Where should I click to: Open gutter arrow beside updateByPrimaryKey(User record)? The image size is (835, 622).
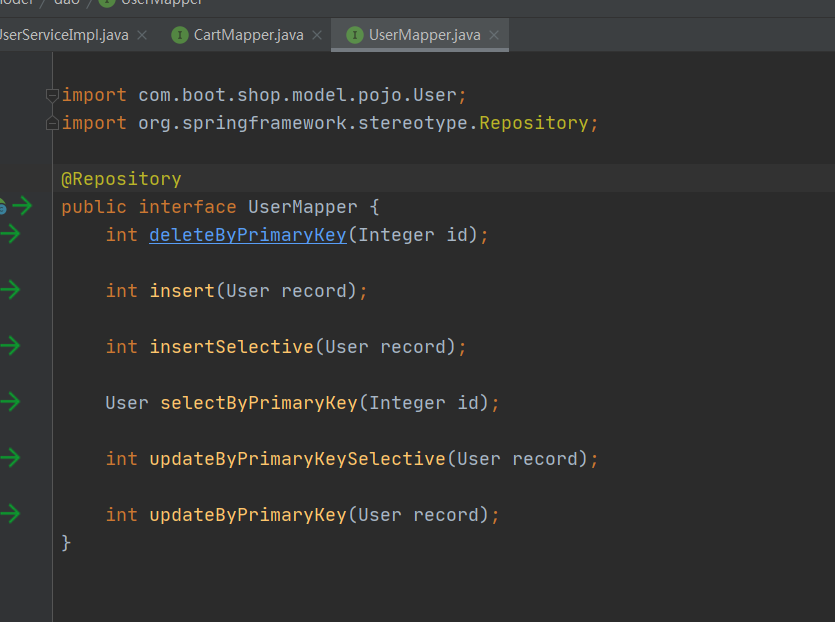click(10, 513)
